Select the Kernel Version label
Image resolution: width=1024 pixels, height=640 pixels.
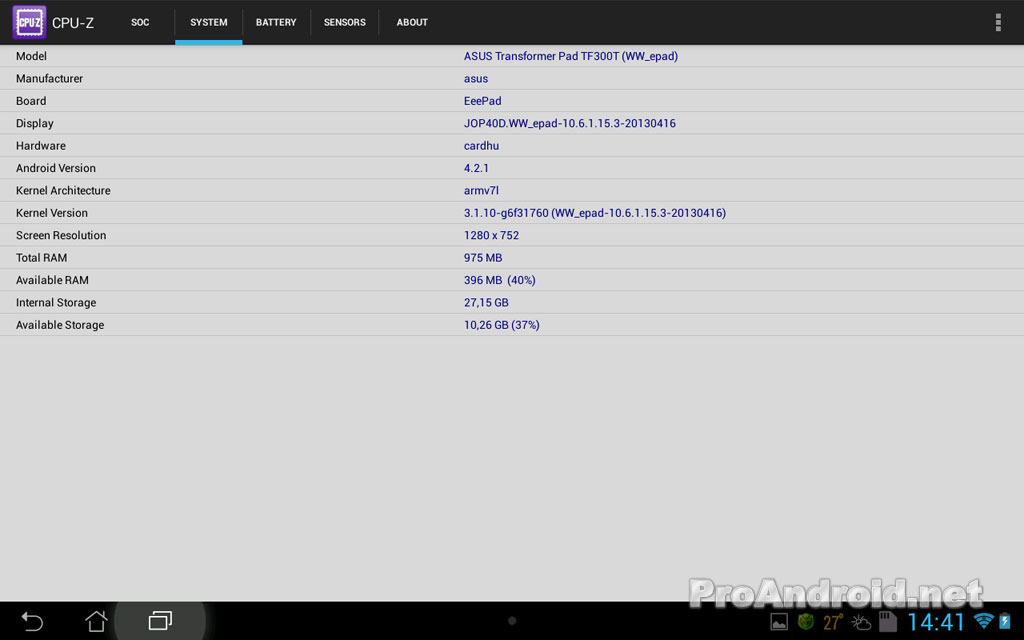(x=52, y=213)
